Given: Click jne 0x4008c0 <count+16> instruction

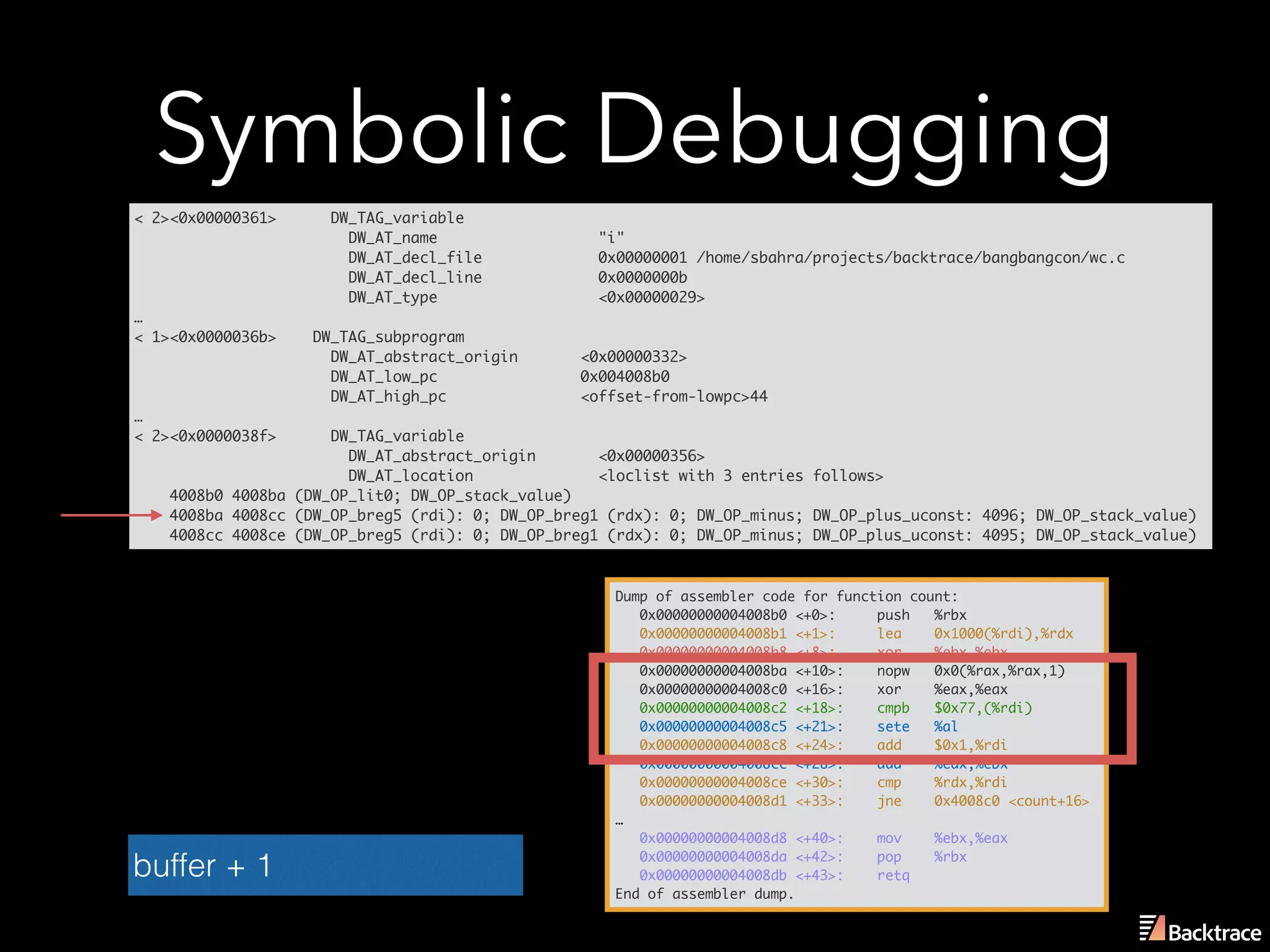Looking at the screenshot, I should tap(864, 801).
